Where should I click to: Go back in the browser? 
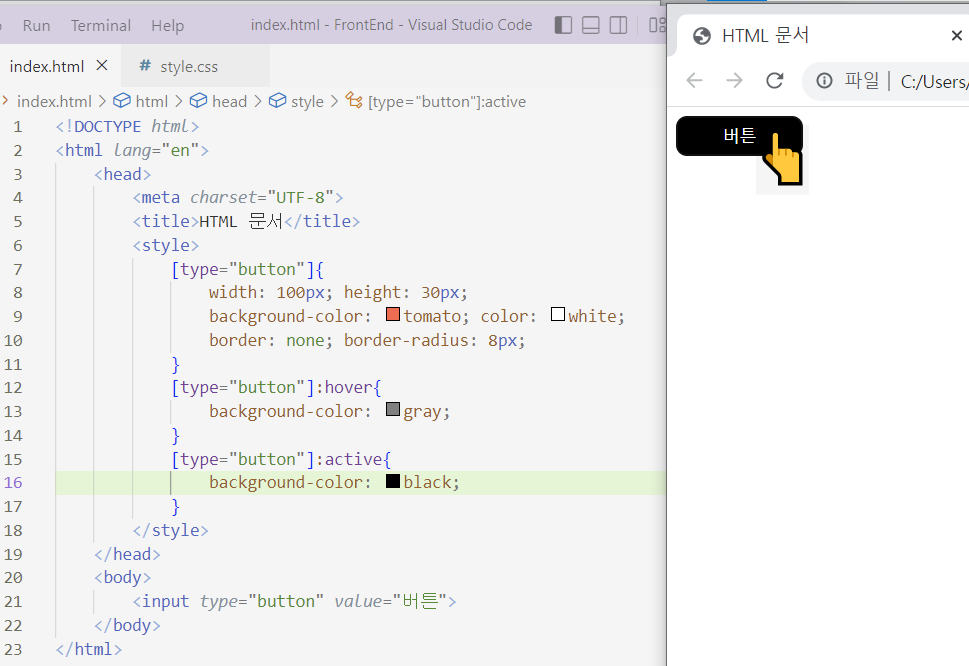coord(695,80)
